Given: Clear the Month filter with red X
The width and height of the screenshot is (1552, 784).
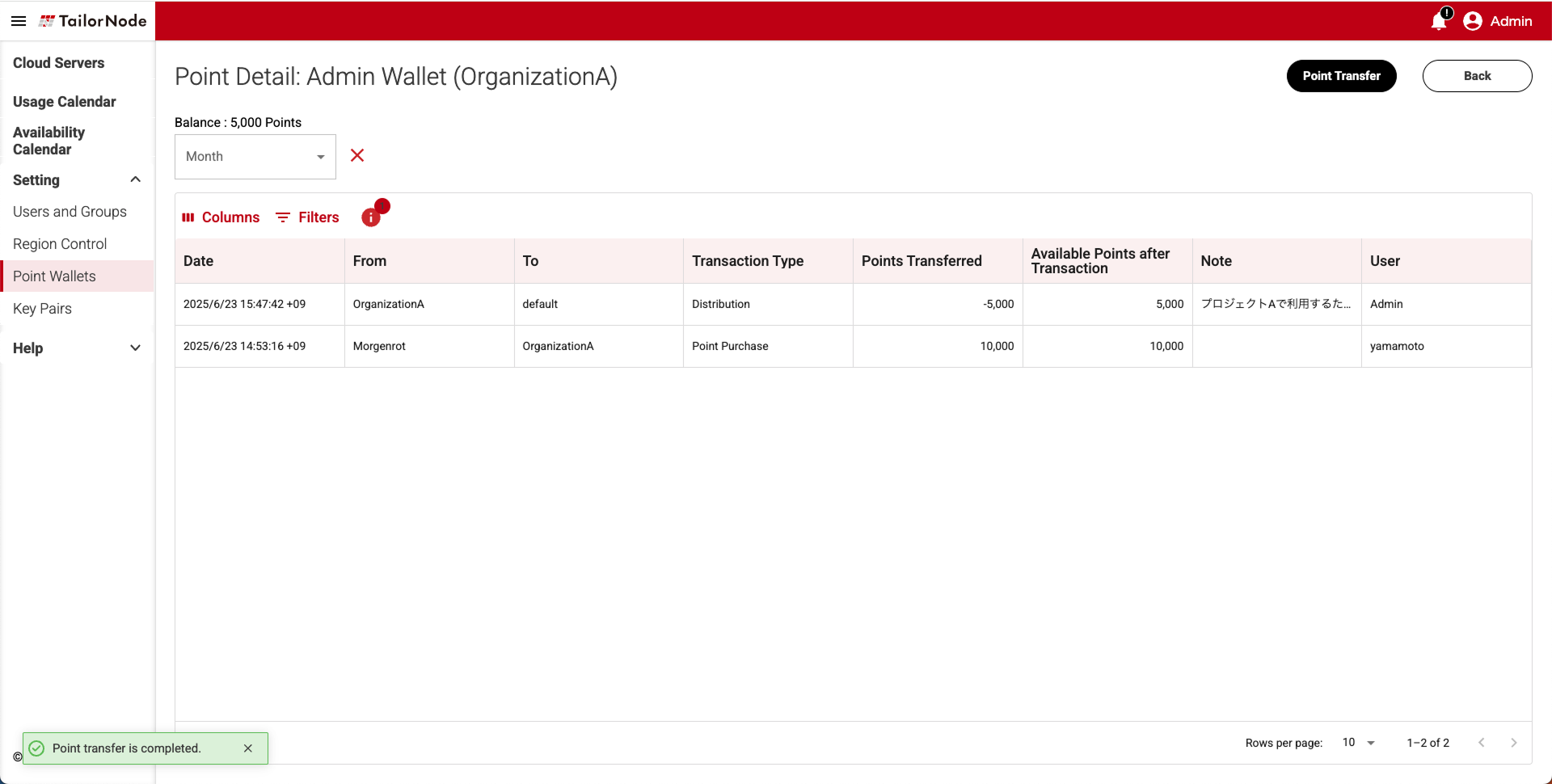Looking at the screenshot, I should pyautogui.click(x=357, y=155).
